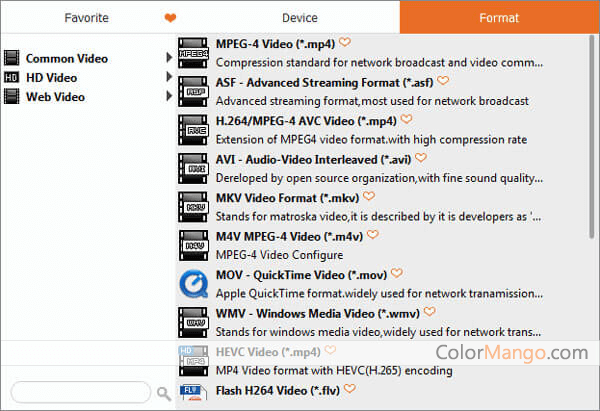Favorite MKV Video Format with its heart
The height and width of the screenshot is (411, 600).
(369, 196)
